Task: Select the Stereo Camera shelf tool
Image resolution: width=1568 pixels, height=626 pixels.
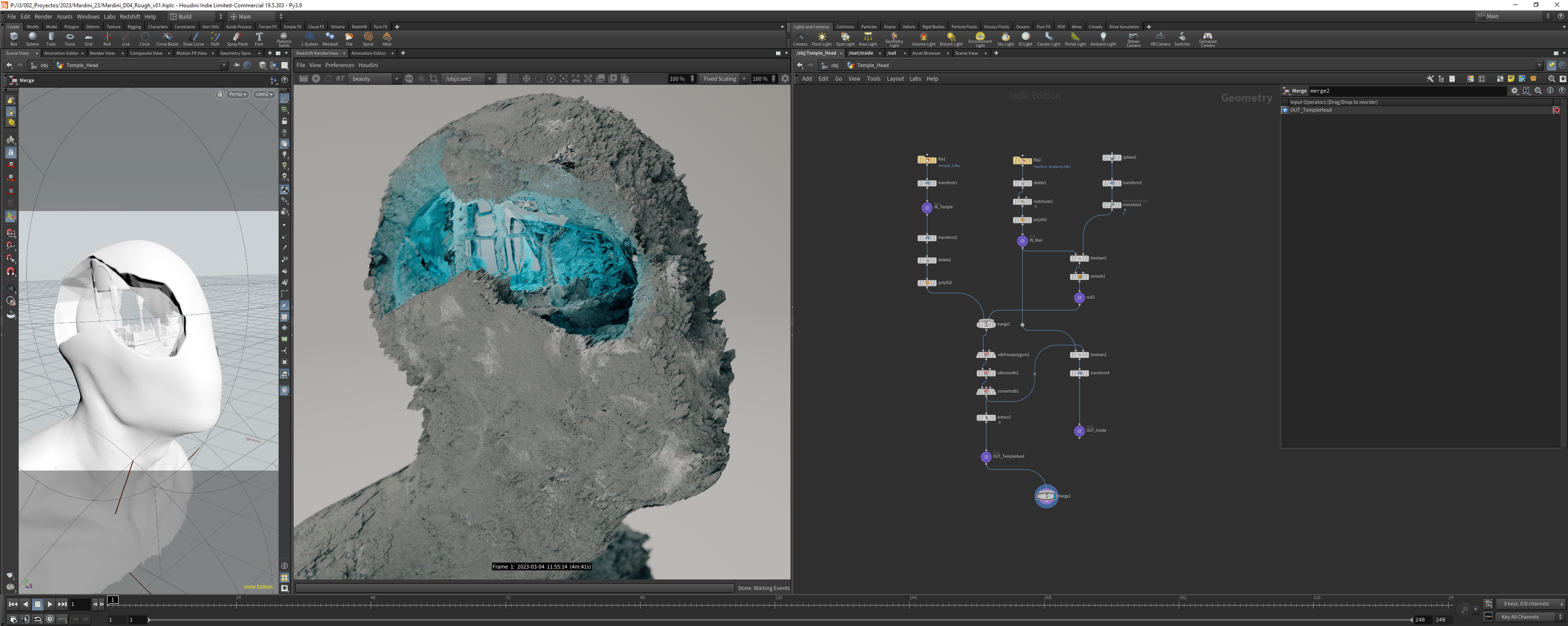Action: click(1133, 40)
